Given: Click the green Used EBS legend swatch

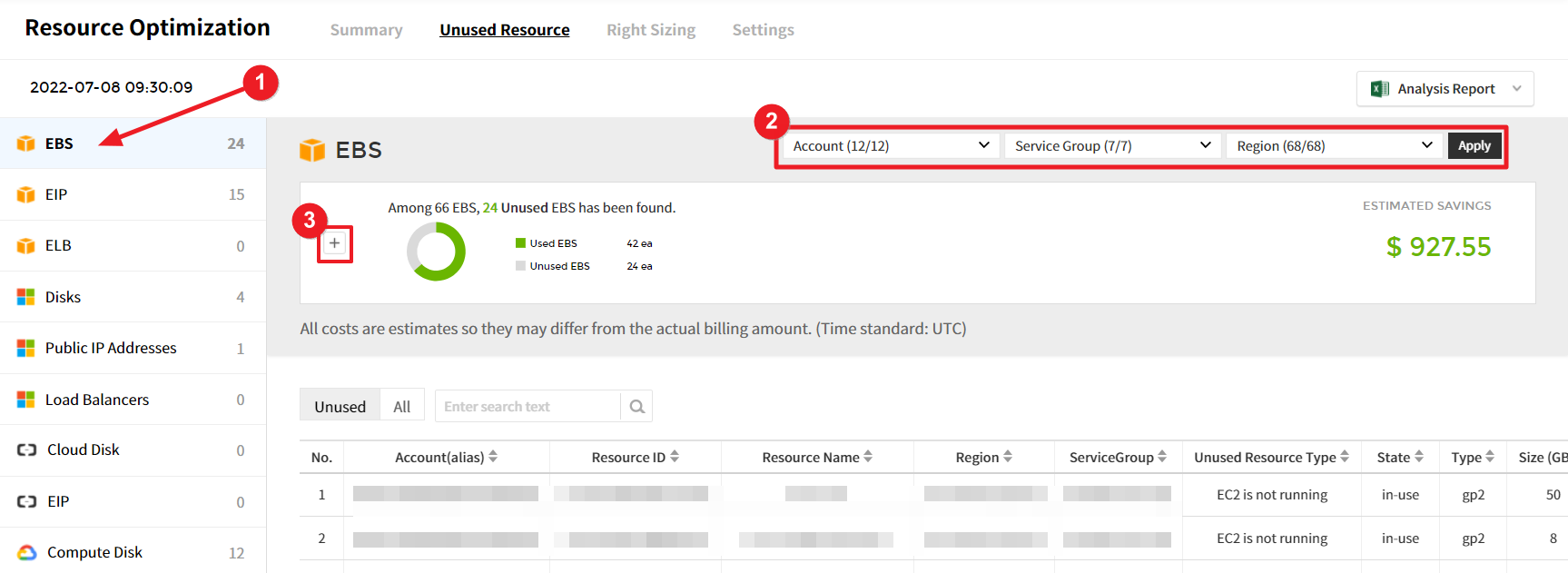Looking at the screenshot, I should point(520,243).
